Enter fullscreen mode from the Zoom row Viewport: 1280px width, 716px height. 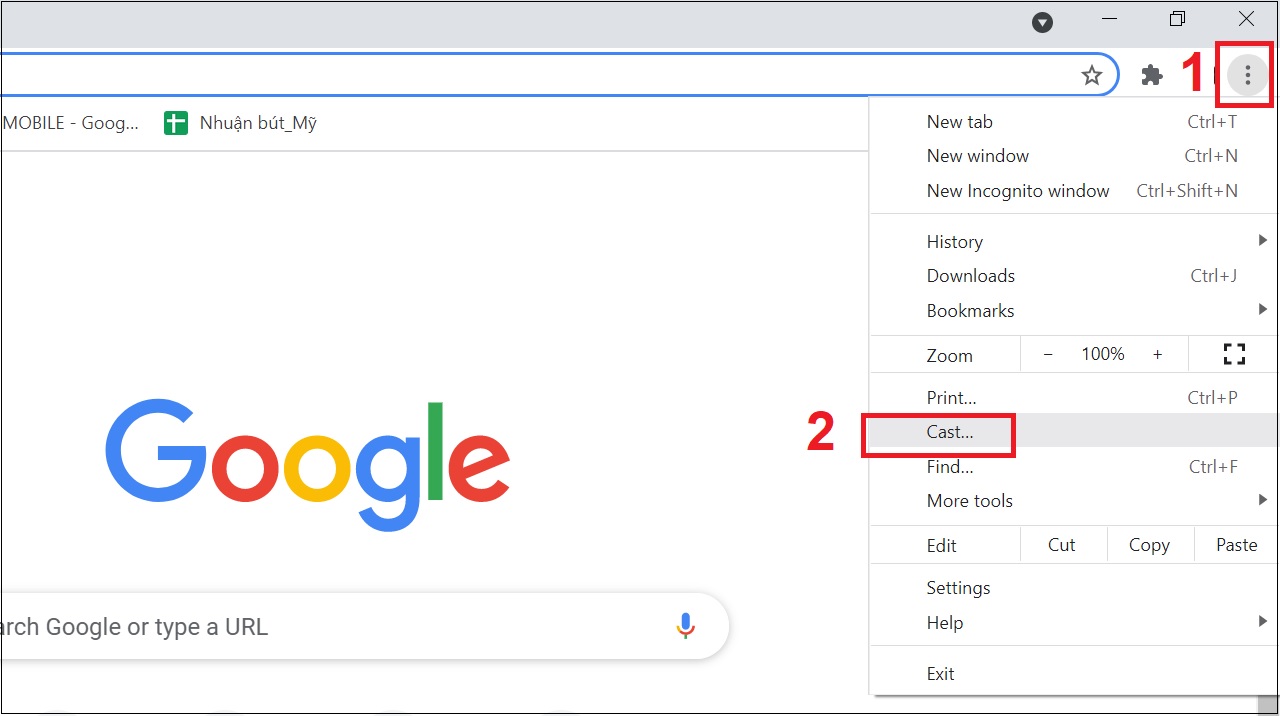coord(1234,354)
